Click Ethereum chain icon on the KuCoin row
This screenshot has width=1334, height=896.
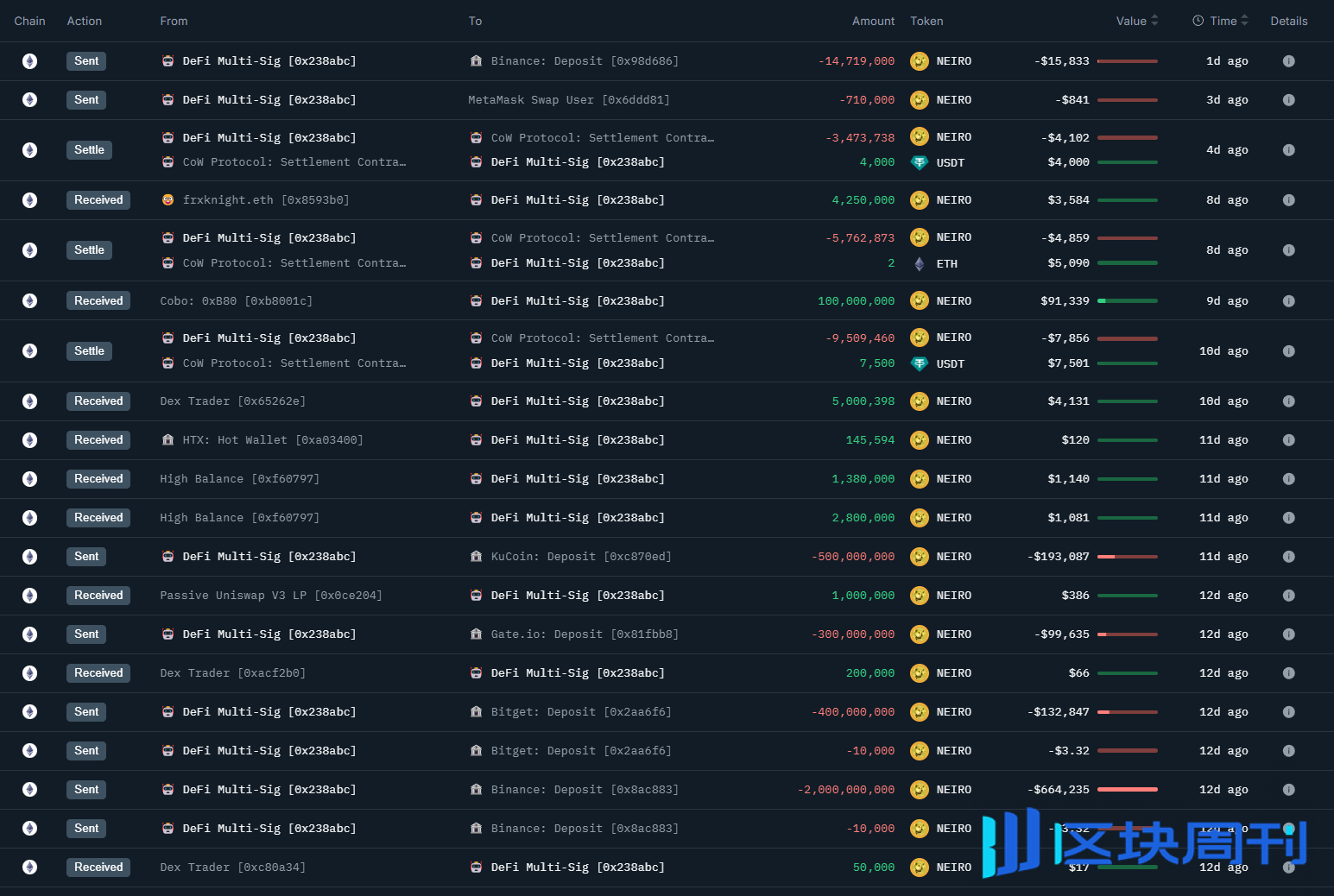tap(29, 557)
